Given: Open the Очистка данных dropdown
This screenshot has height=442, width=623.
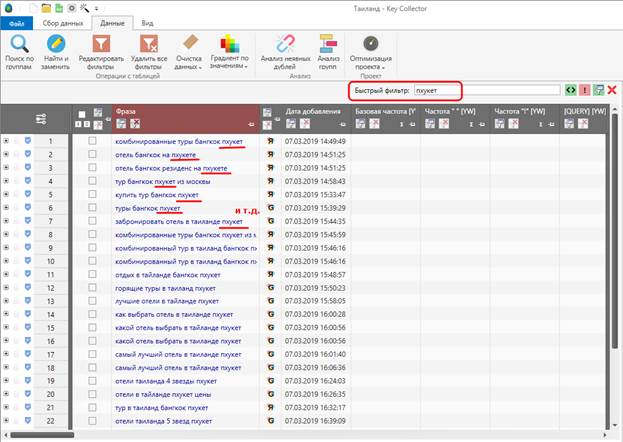Looking at the screenshot, I should (x=189, y=52).
